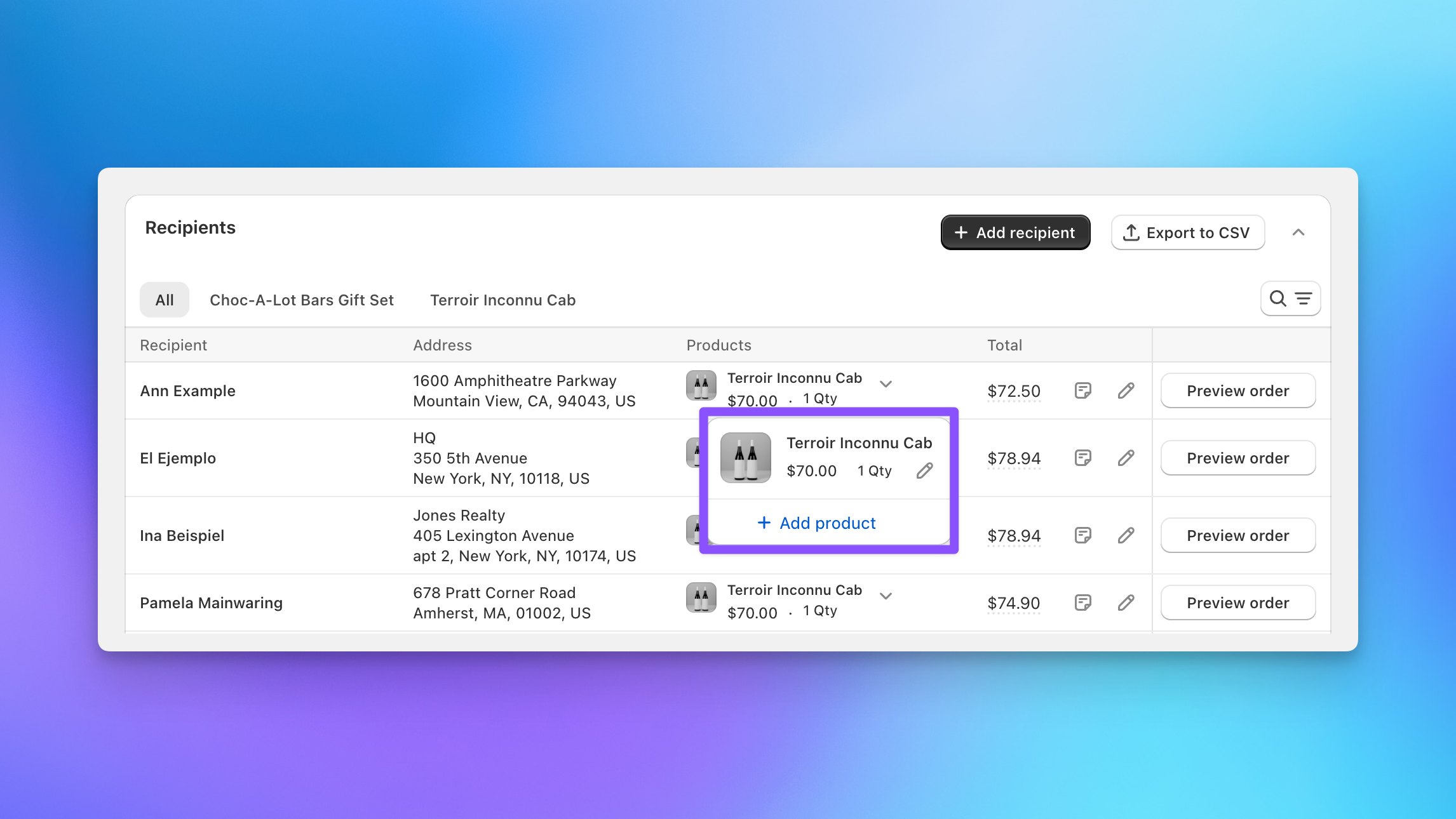Viewport: 1456px width, 819px height.
Task: Click El Ejemplo's $78.94 total
Action: (1014, 458)
